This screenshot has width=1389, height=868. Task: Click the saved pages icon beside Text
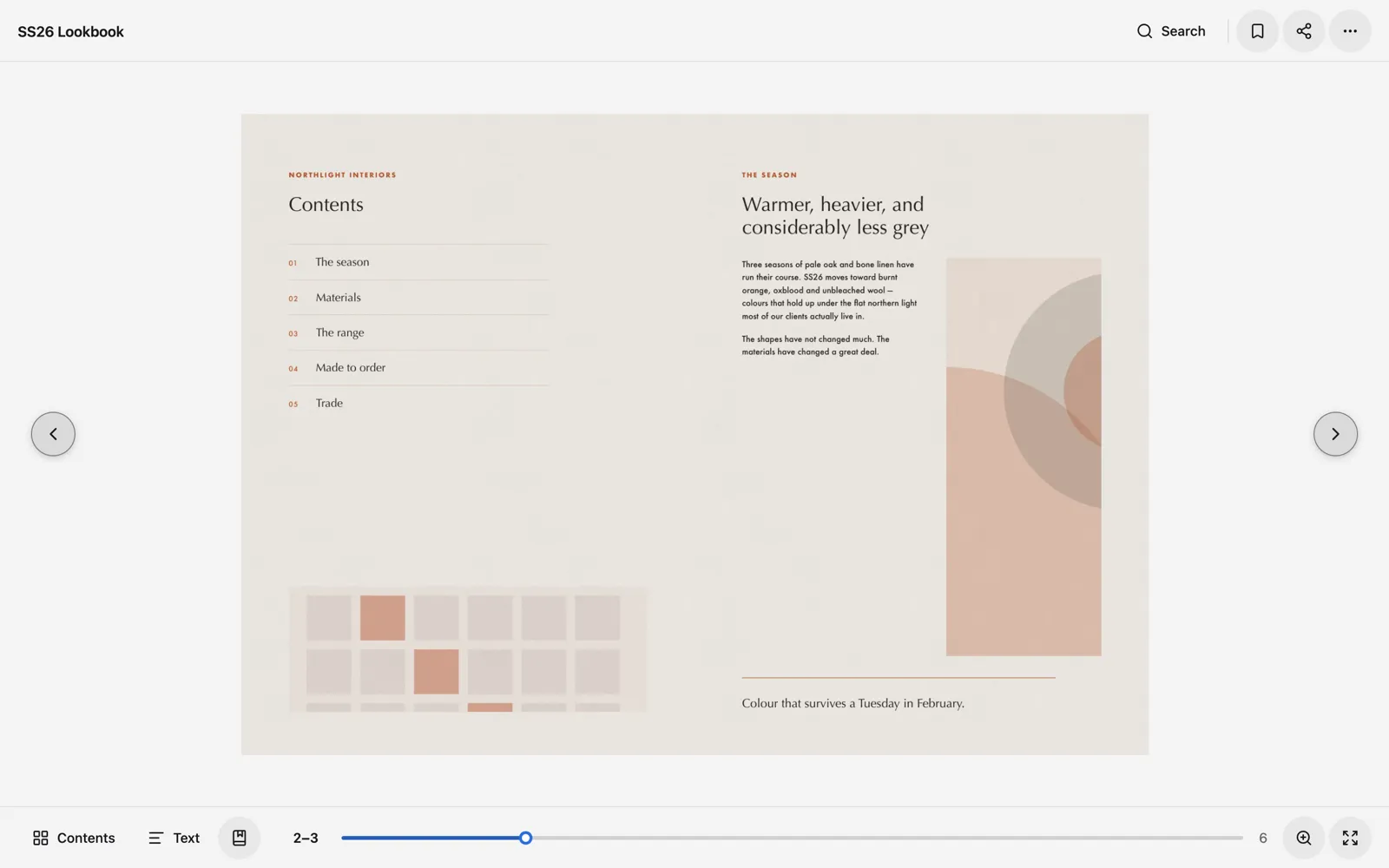240,838
